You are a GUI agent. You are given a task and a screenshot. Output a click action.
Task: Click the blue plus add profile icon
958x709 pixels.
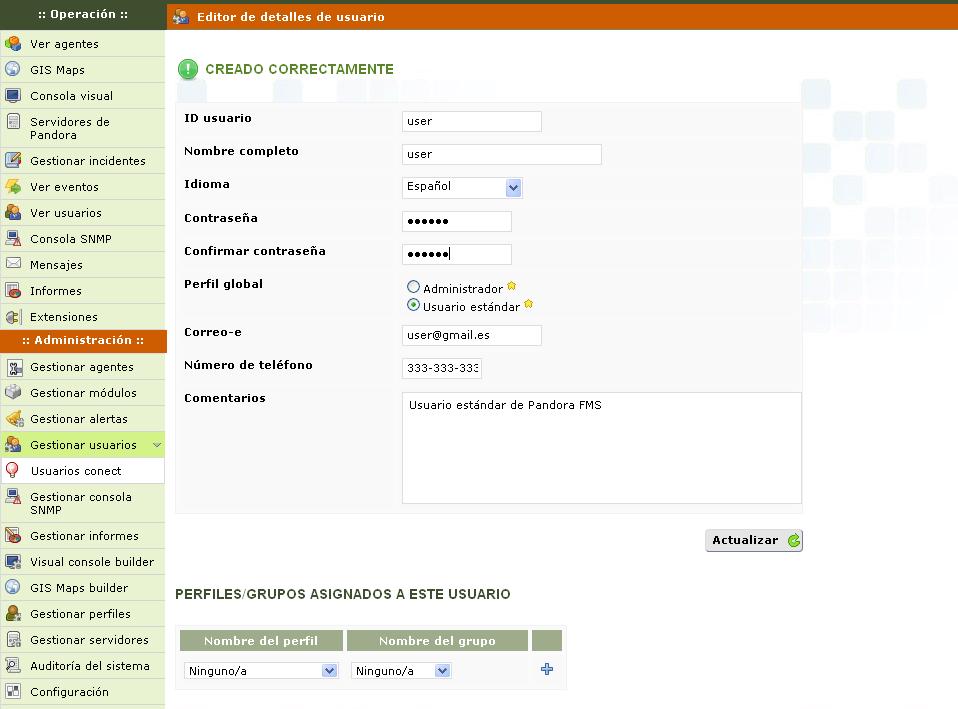(x=546, y=670)
